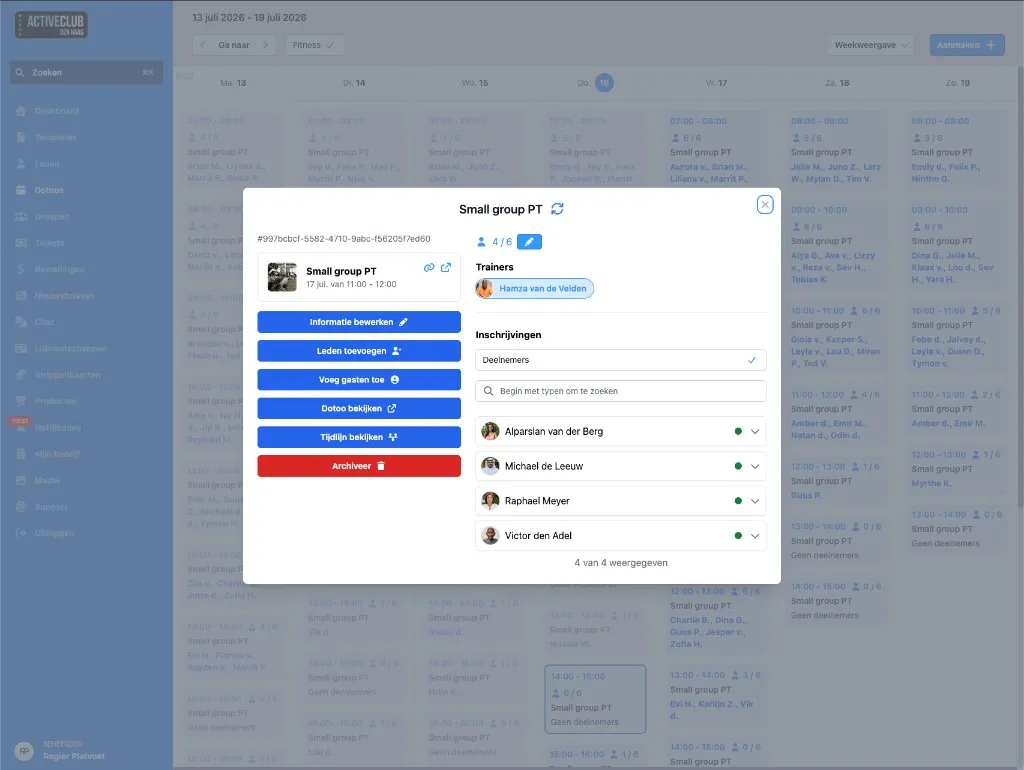Click the Aanmaken plus button
1024x770 pixels.
(x=967, y=45)
